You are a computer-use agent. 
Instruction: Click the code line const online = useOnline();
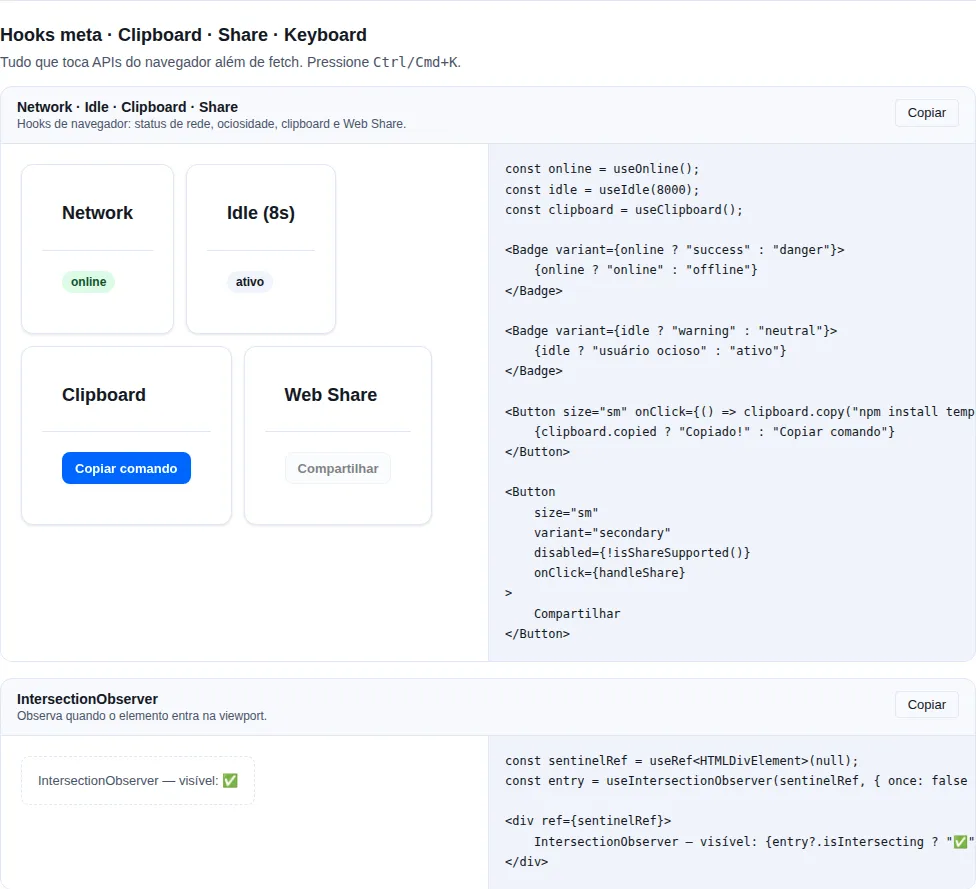pos(602,169)
